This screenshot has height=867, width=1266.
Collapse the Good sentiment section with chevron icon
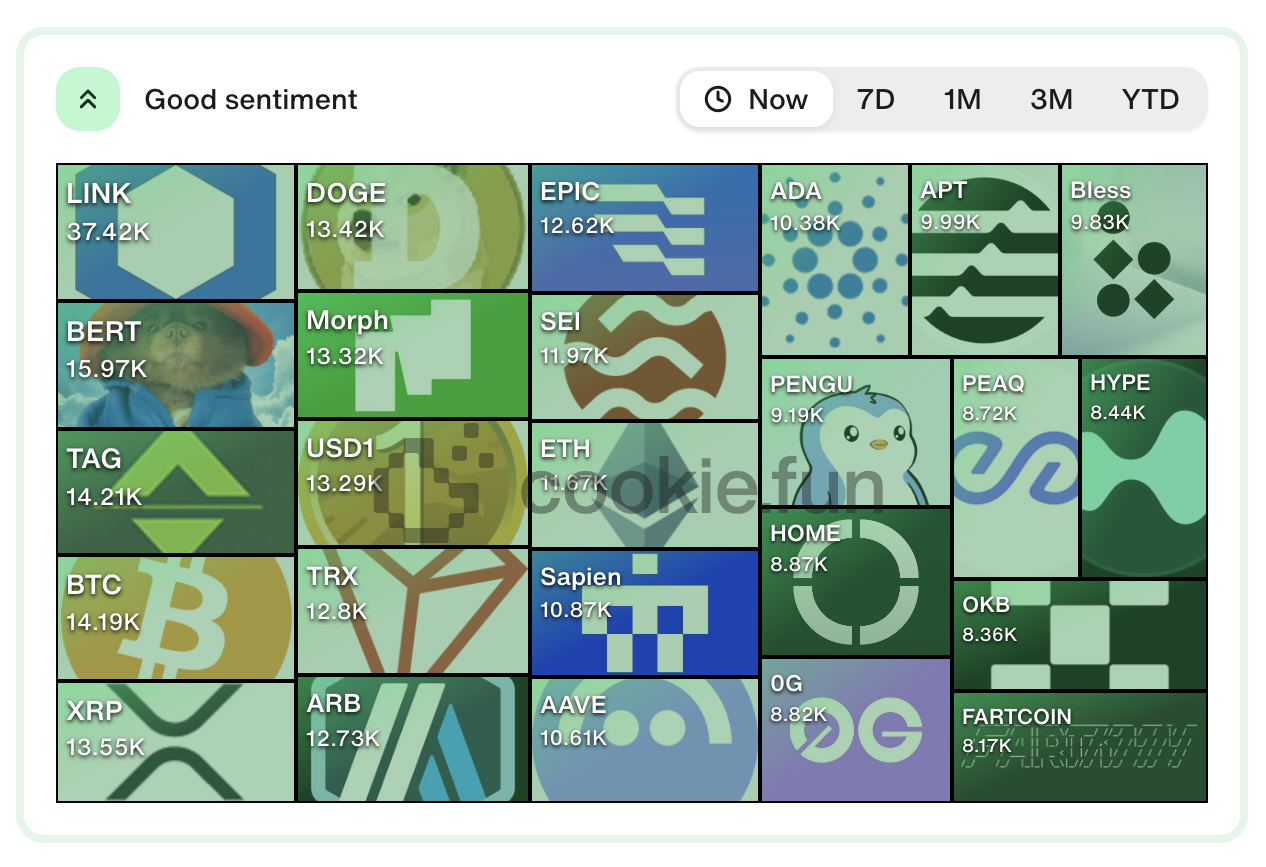(88, 99)
